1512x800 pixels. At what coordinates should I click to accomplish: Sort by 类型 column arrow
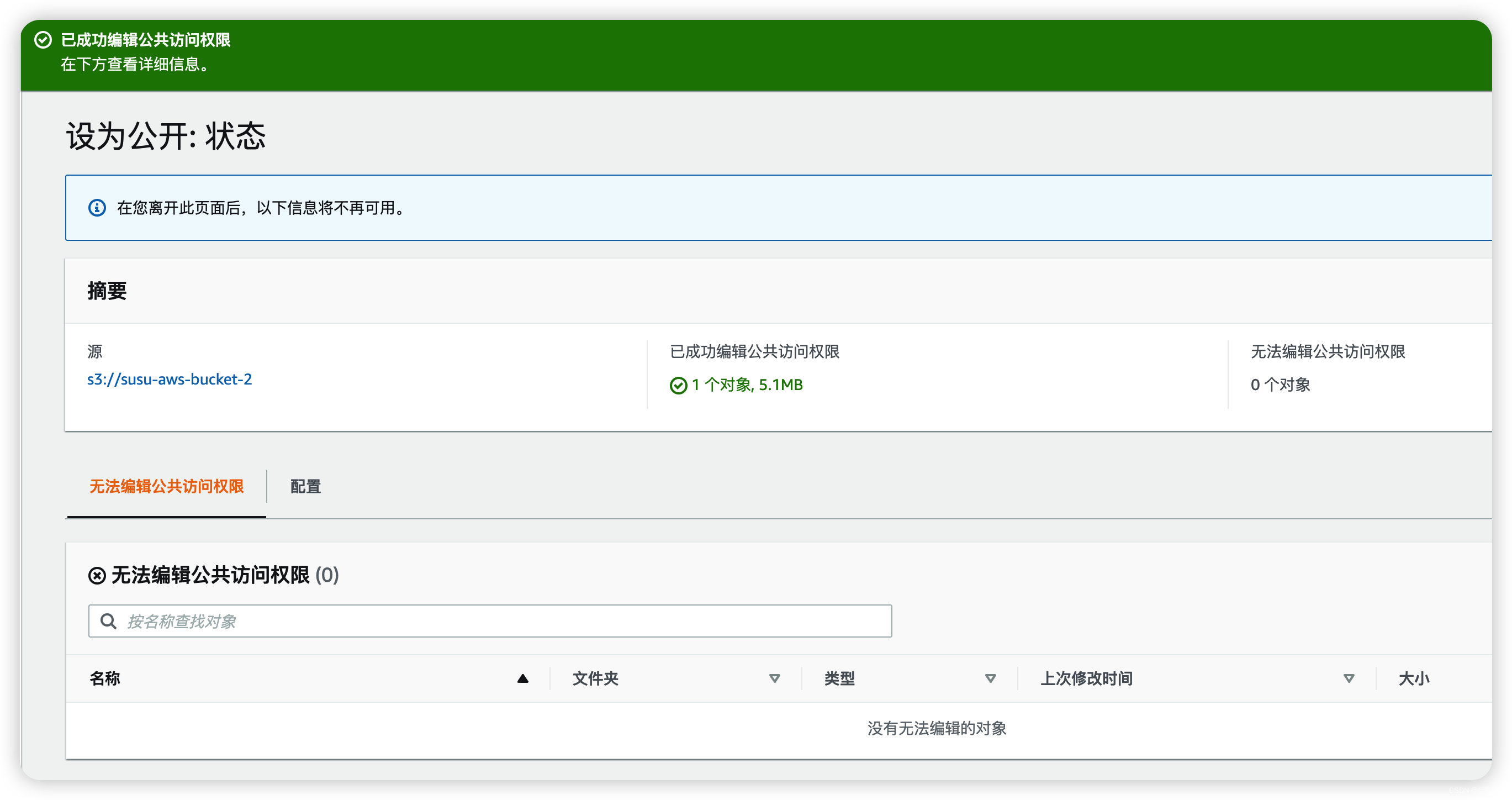click(990, 679)
